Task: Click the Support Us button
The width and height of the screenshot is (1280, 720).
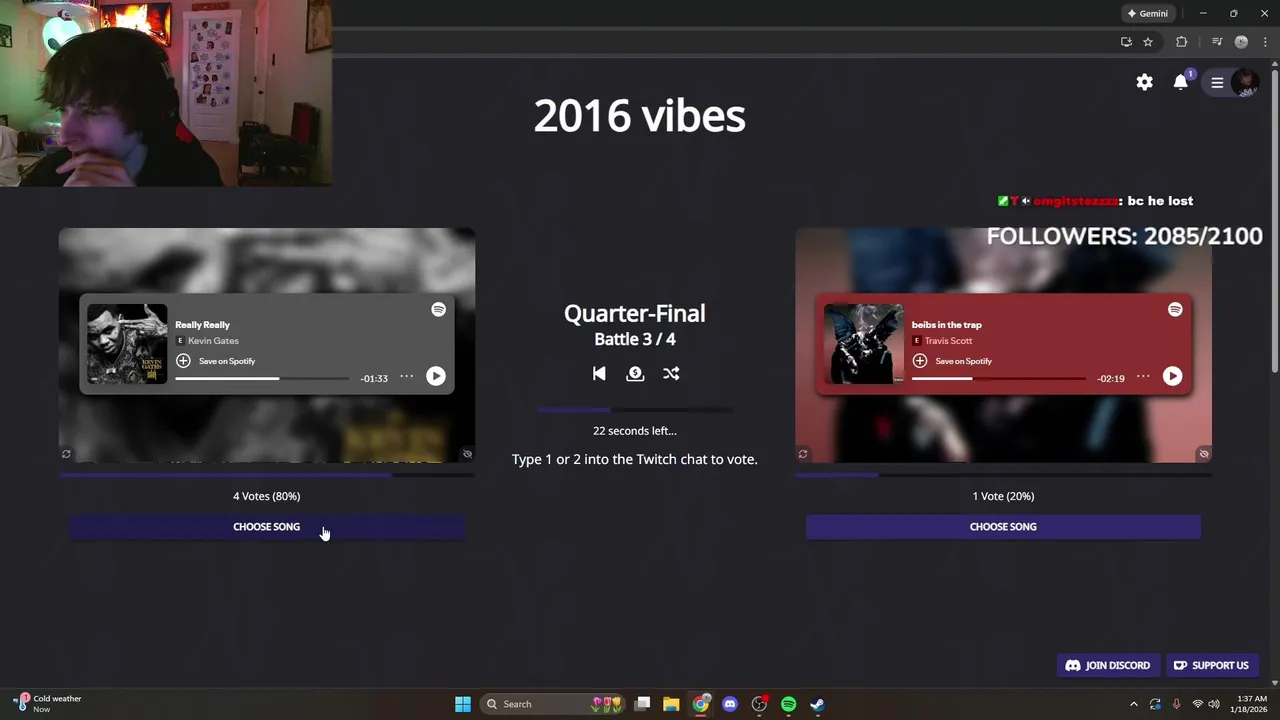Action: point(1211,666)
